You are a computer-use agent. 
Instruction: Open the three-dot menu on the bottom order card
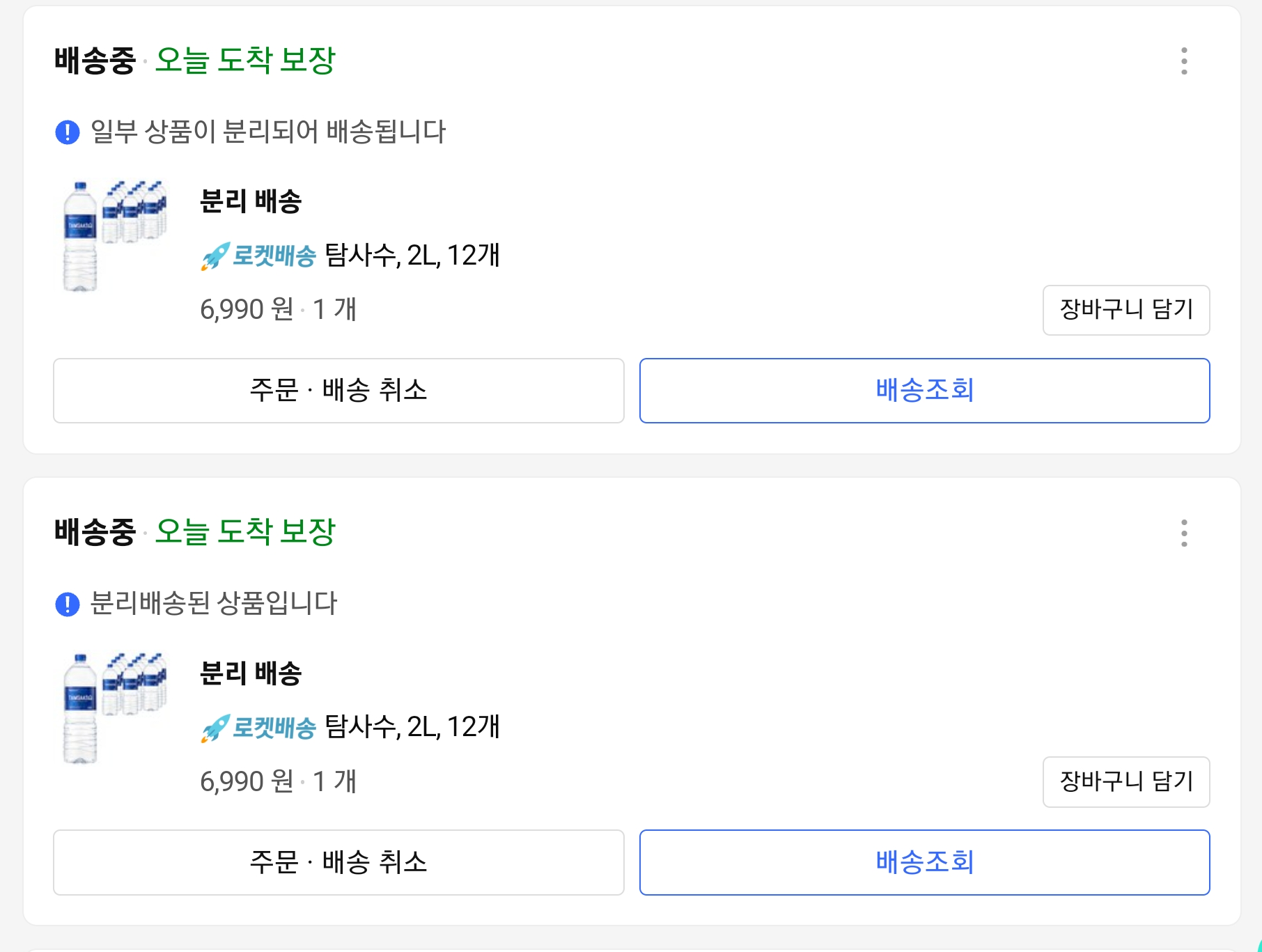pos(1184,533)
